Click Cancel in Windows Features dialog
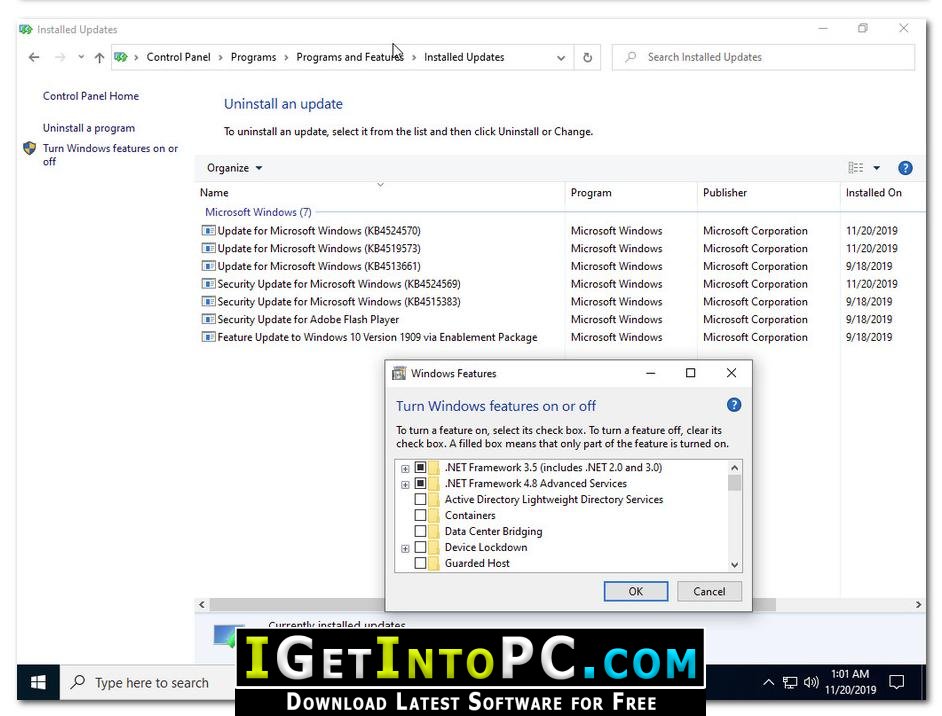Image resolution: width=942 pixels, height=716 pixels. coord(709,591)
